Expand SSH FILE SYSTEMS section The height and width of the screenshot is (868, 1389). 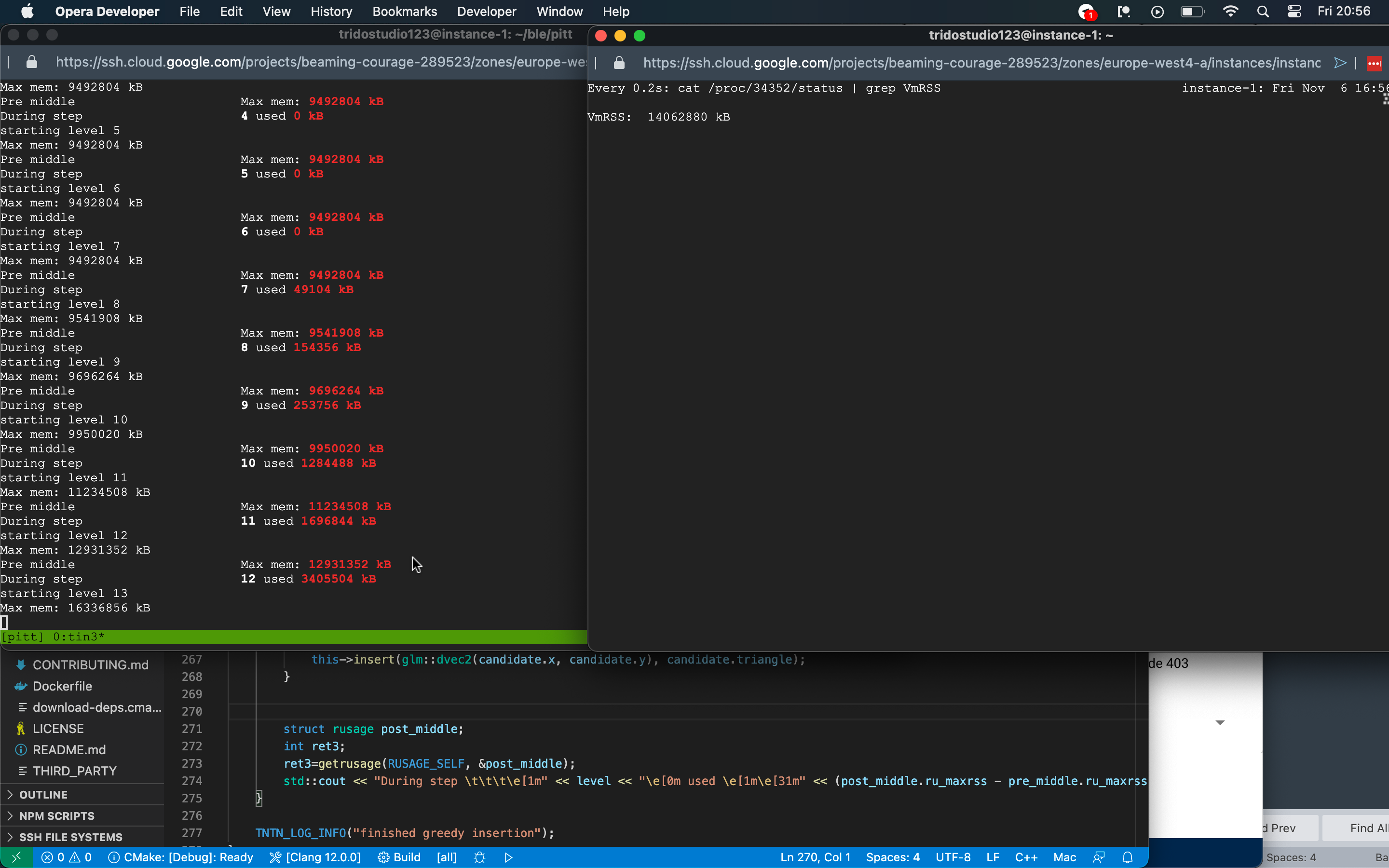click(70, 837)
